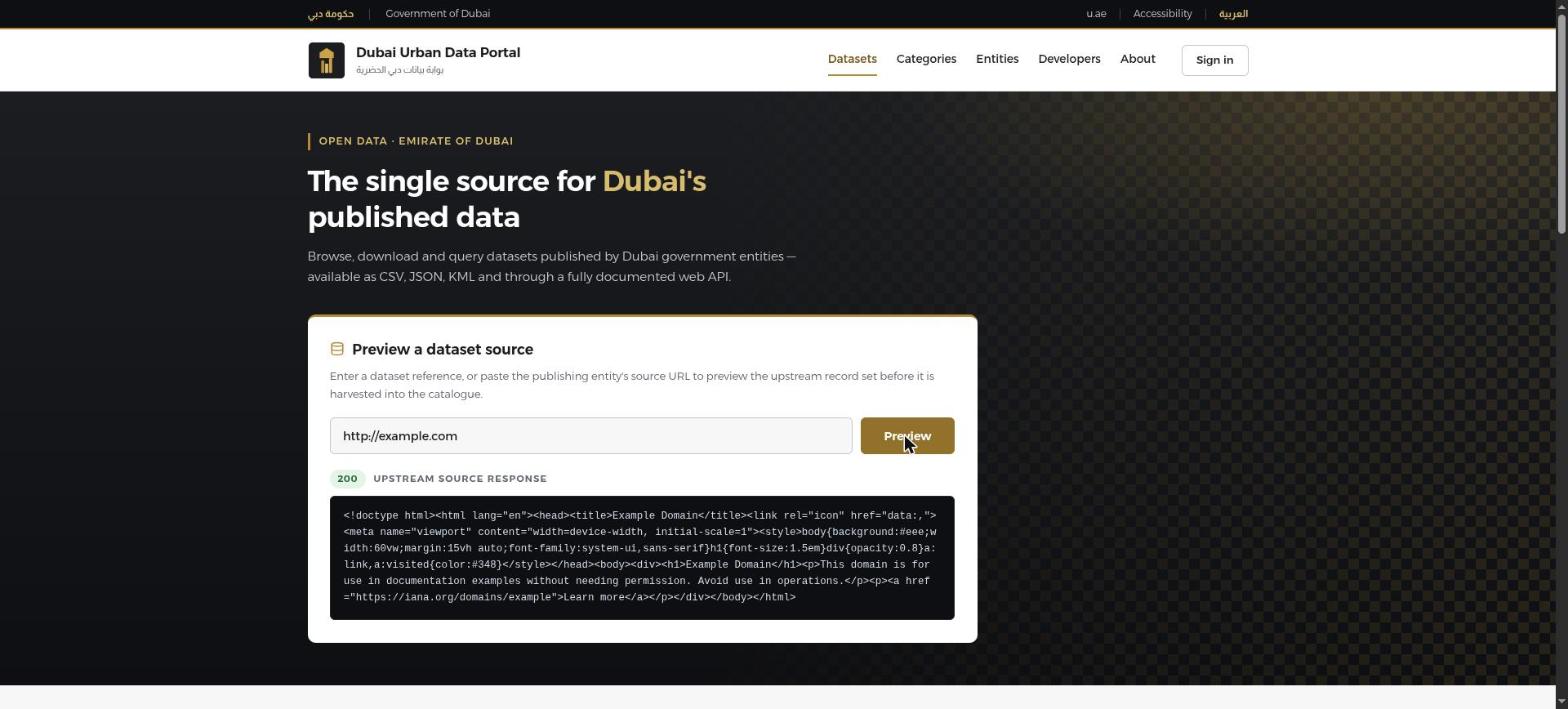Focus the dataset source URL field
The height and width of the screenshot is (709, 1568).
pos(591,436)
